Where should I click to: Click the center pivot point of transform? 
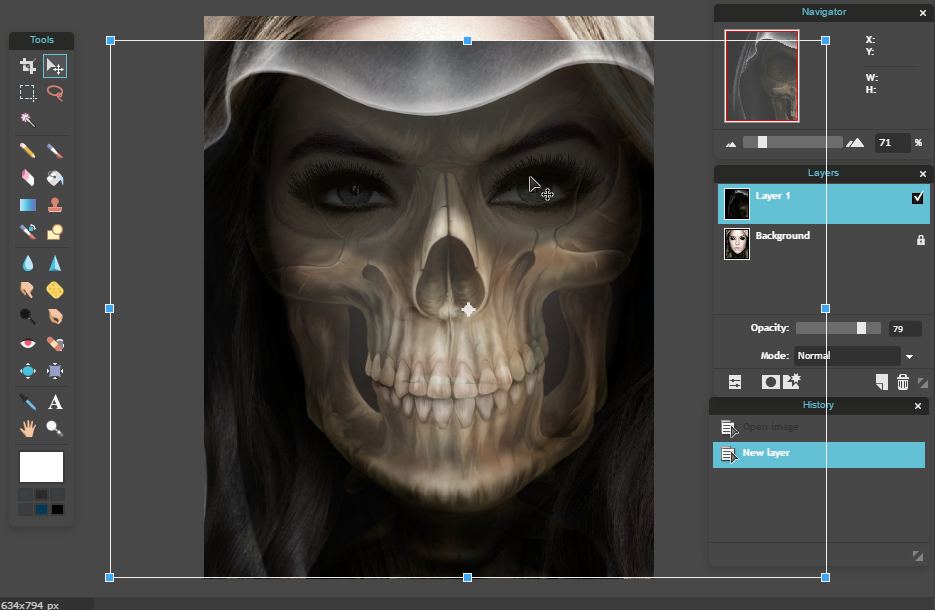click(x=468, y=309)
